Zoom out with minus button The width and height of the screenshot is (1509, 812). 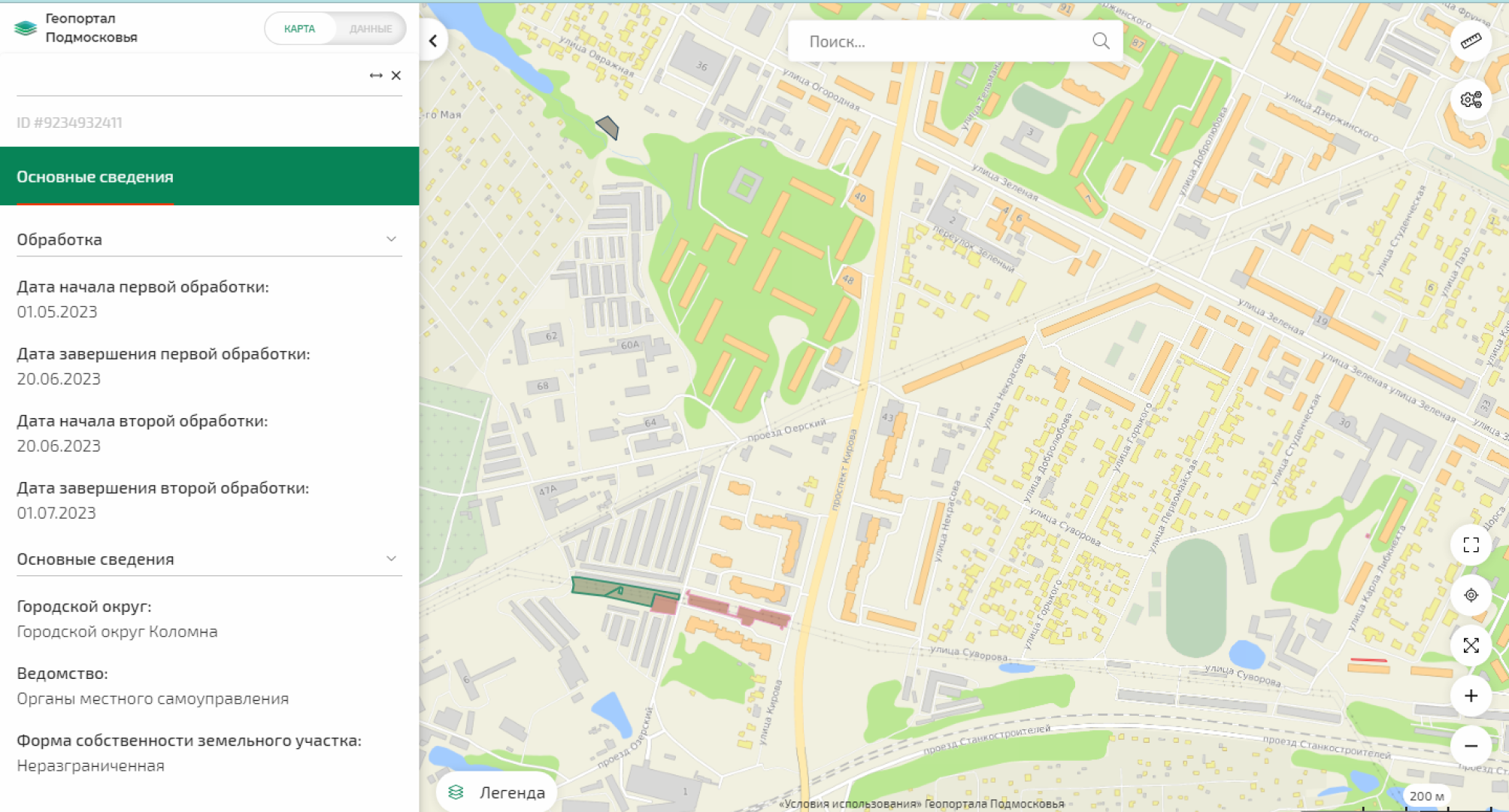[1471, 746]
